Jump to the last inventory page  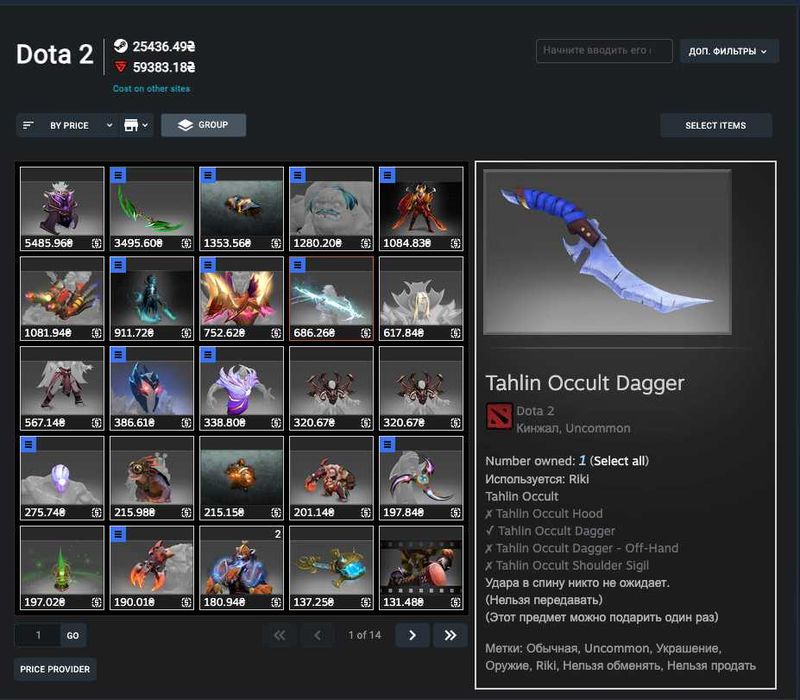(450, 635)
